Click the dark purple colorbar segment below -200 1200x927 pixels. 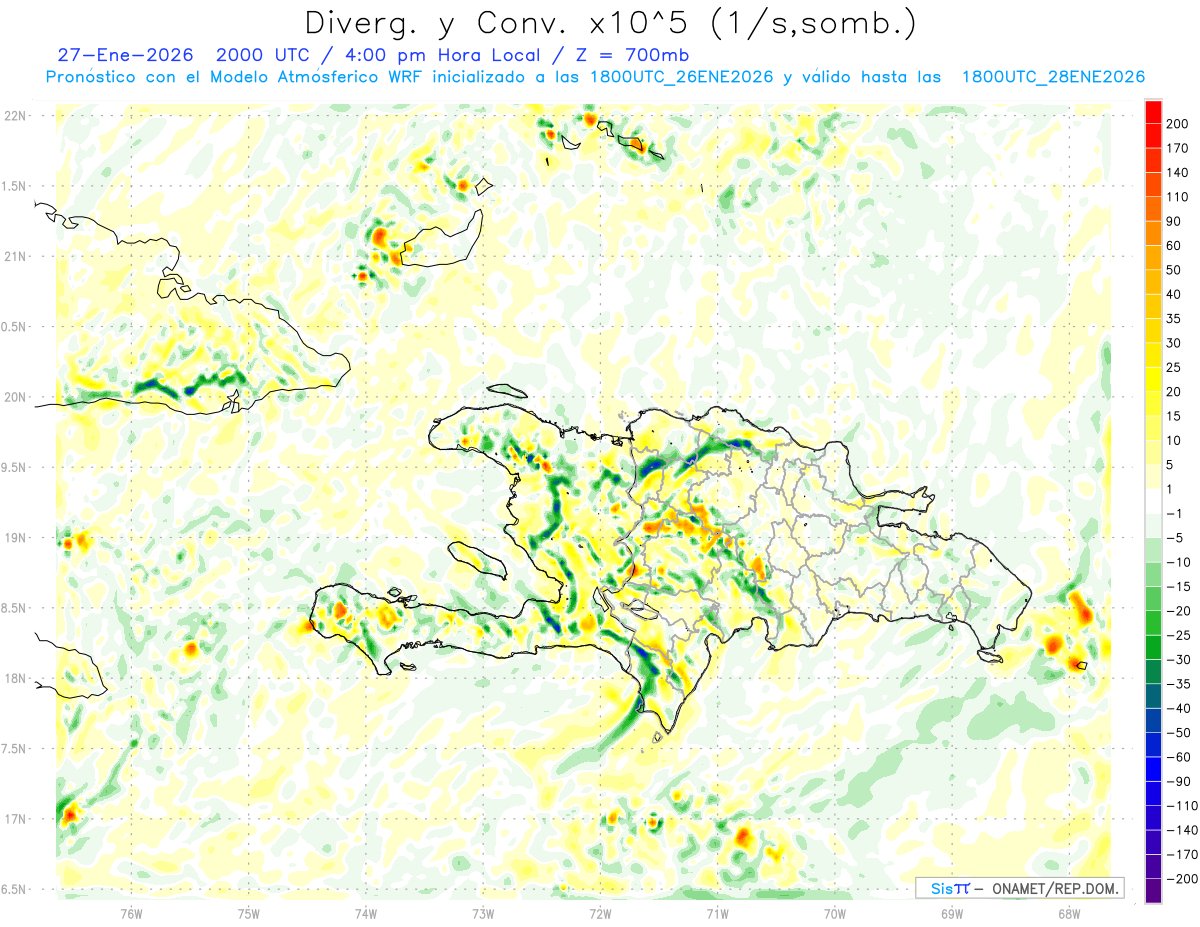tap(1153, 891)
